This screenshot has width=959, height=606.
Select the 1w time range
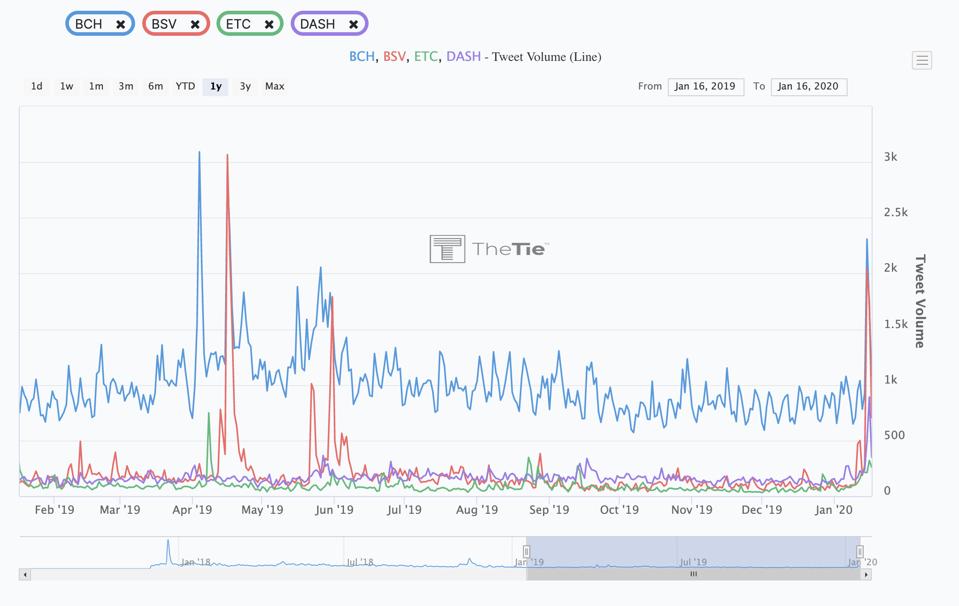[67, 86]
